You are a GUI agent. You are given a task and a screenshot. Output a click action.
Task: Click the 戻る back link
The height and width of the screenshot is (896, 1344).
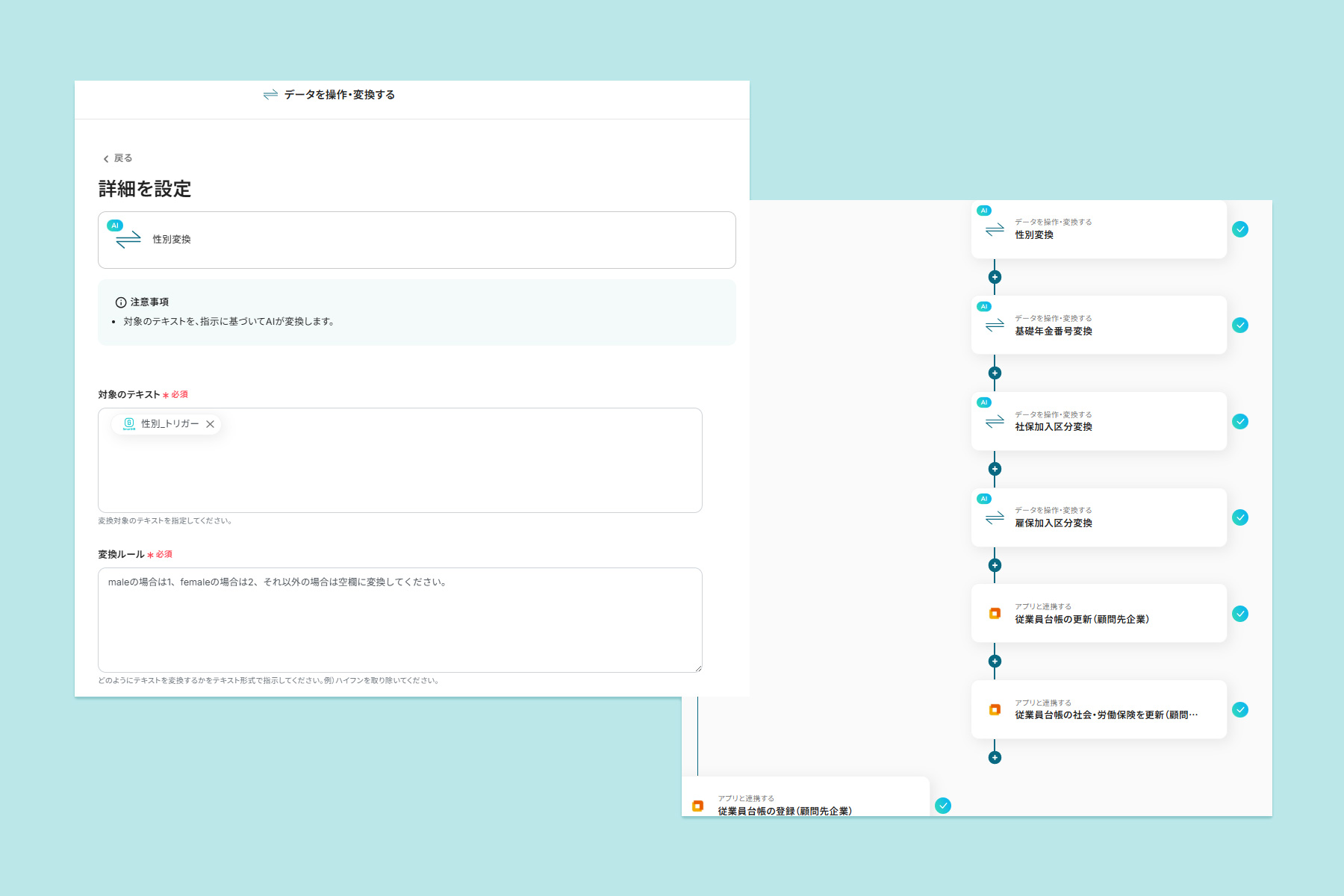coord(118,158)
